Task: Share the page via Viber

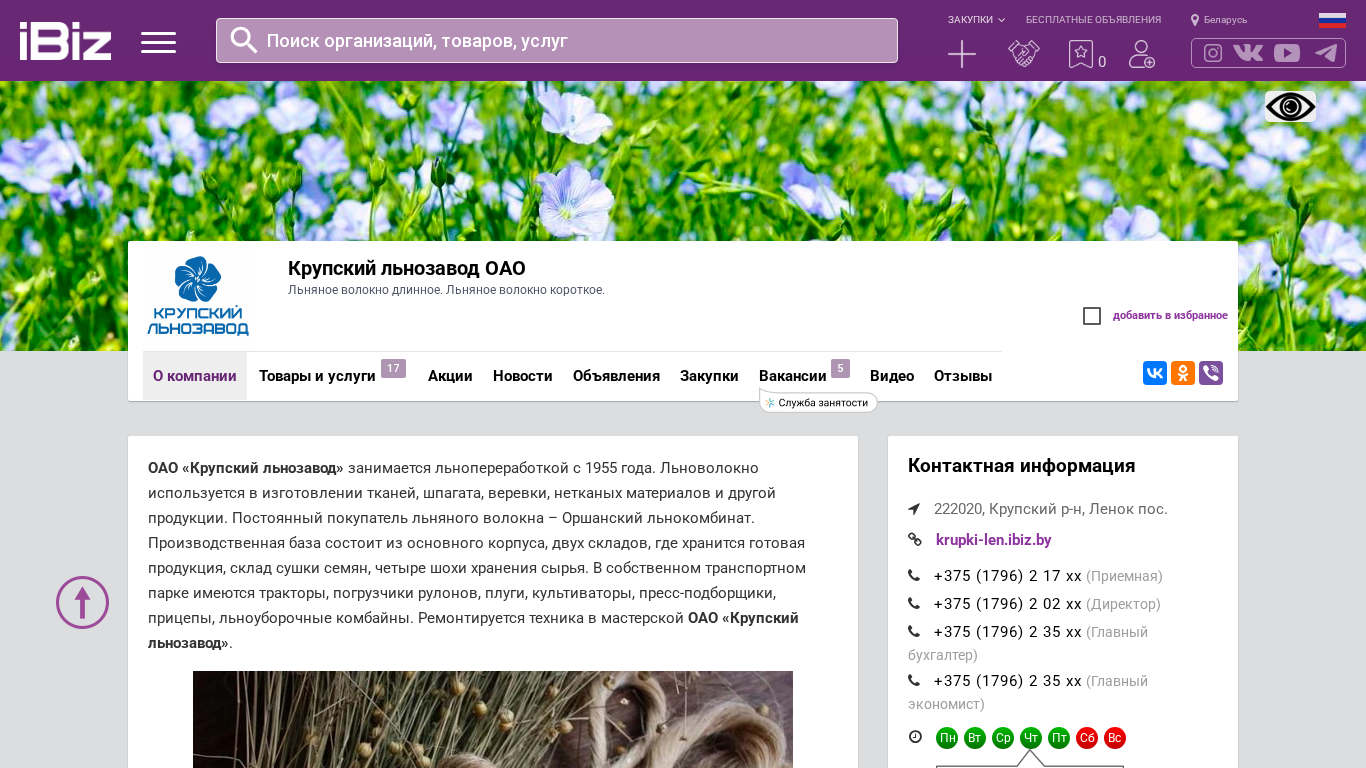Action: pyautogui.click(x=1211, y=373)
